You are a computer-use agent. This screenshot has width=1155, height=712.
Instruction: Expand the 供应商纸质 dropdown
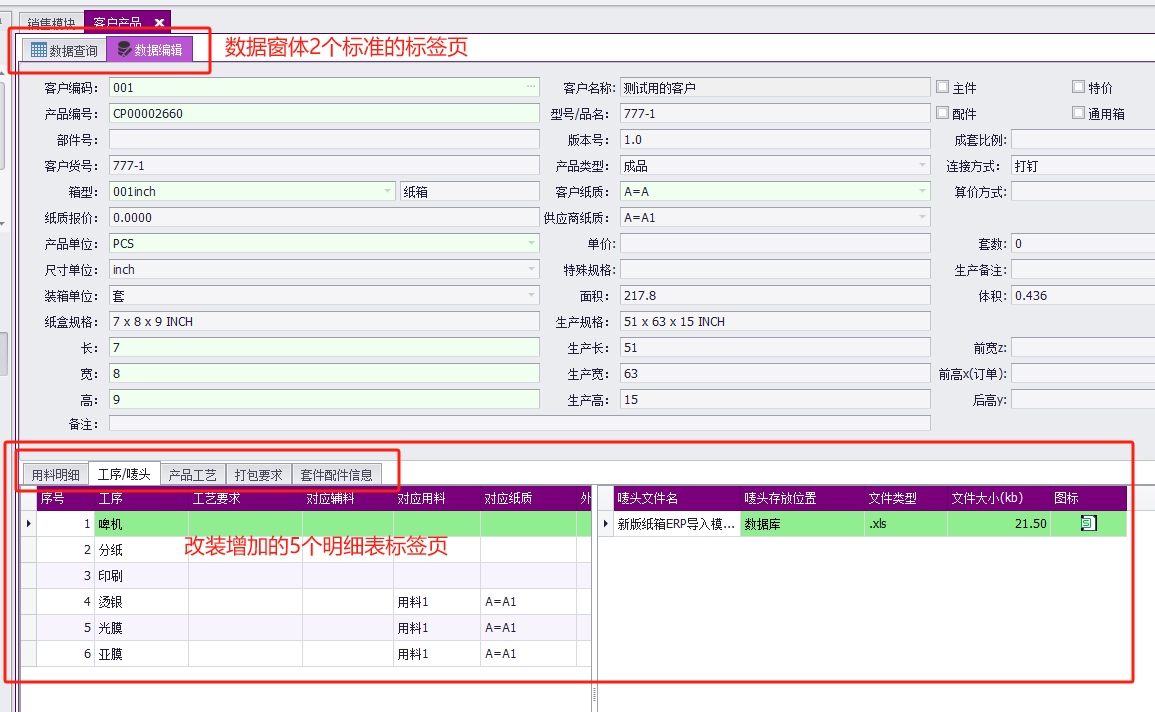(x=922, y=217)
